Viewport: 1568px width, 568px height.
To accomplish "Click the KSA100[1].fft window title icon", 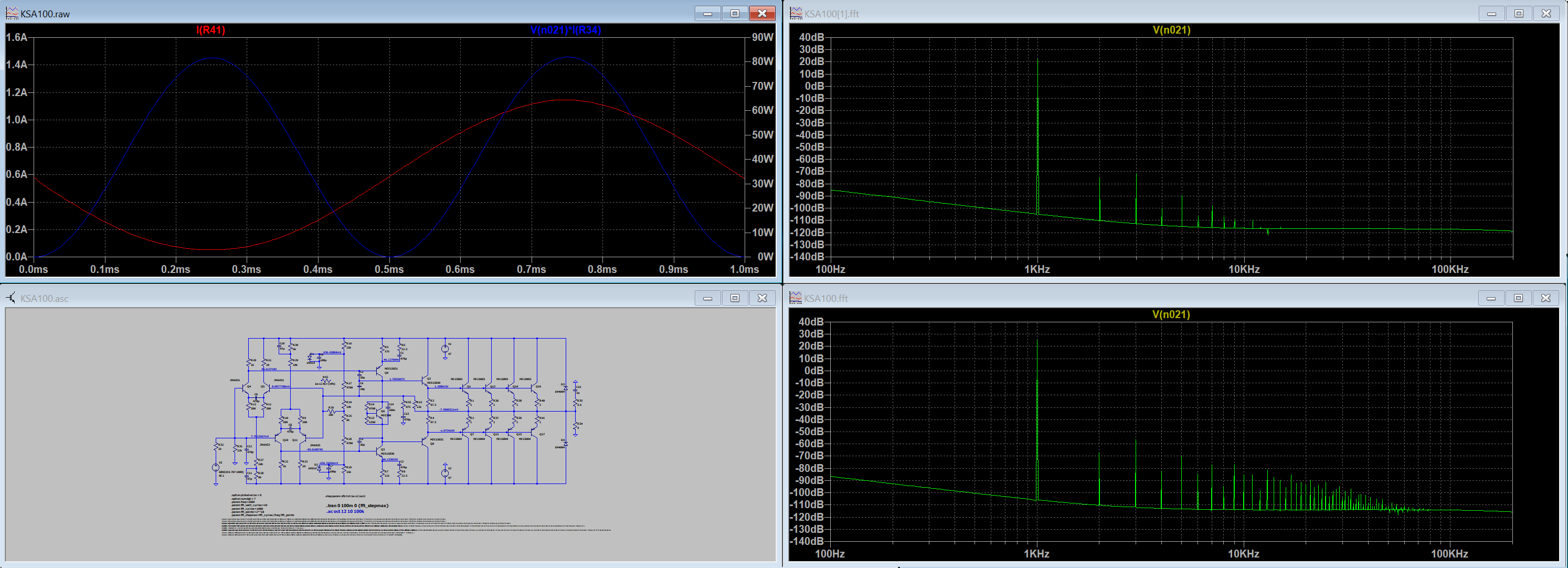I will tap(796, 13).
